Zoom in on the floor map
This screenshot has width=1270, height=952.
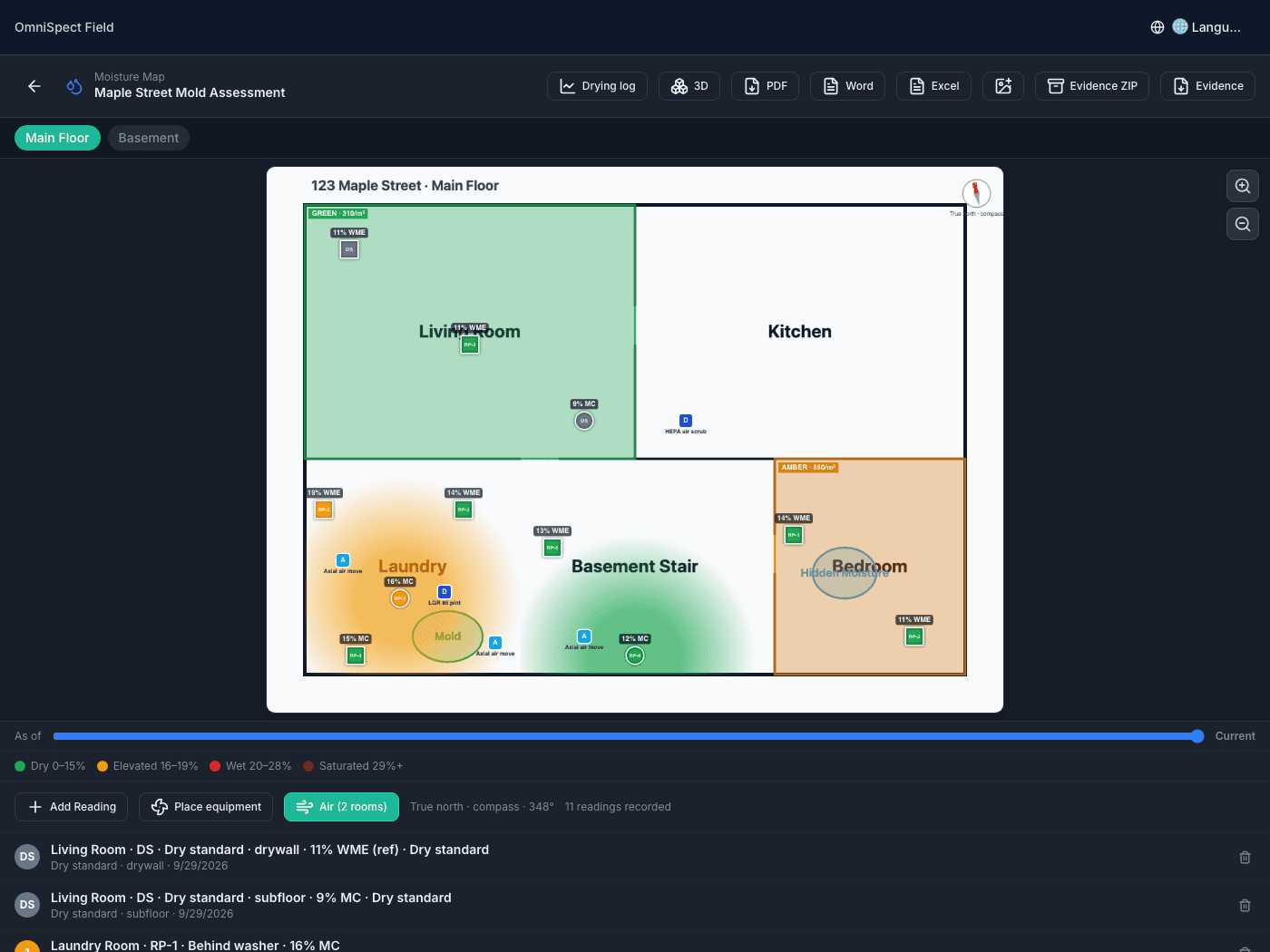pos(1243,186)
